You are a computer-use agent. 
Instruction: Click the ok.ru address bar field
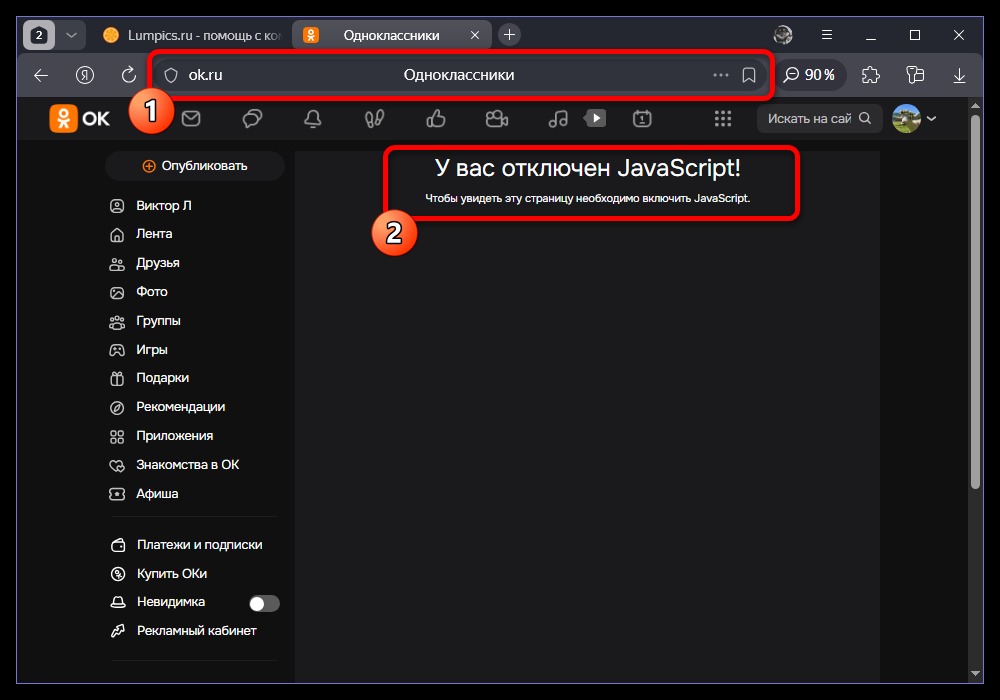pos(459,75)
